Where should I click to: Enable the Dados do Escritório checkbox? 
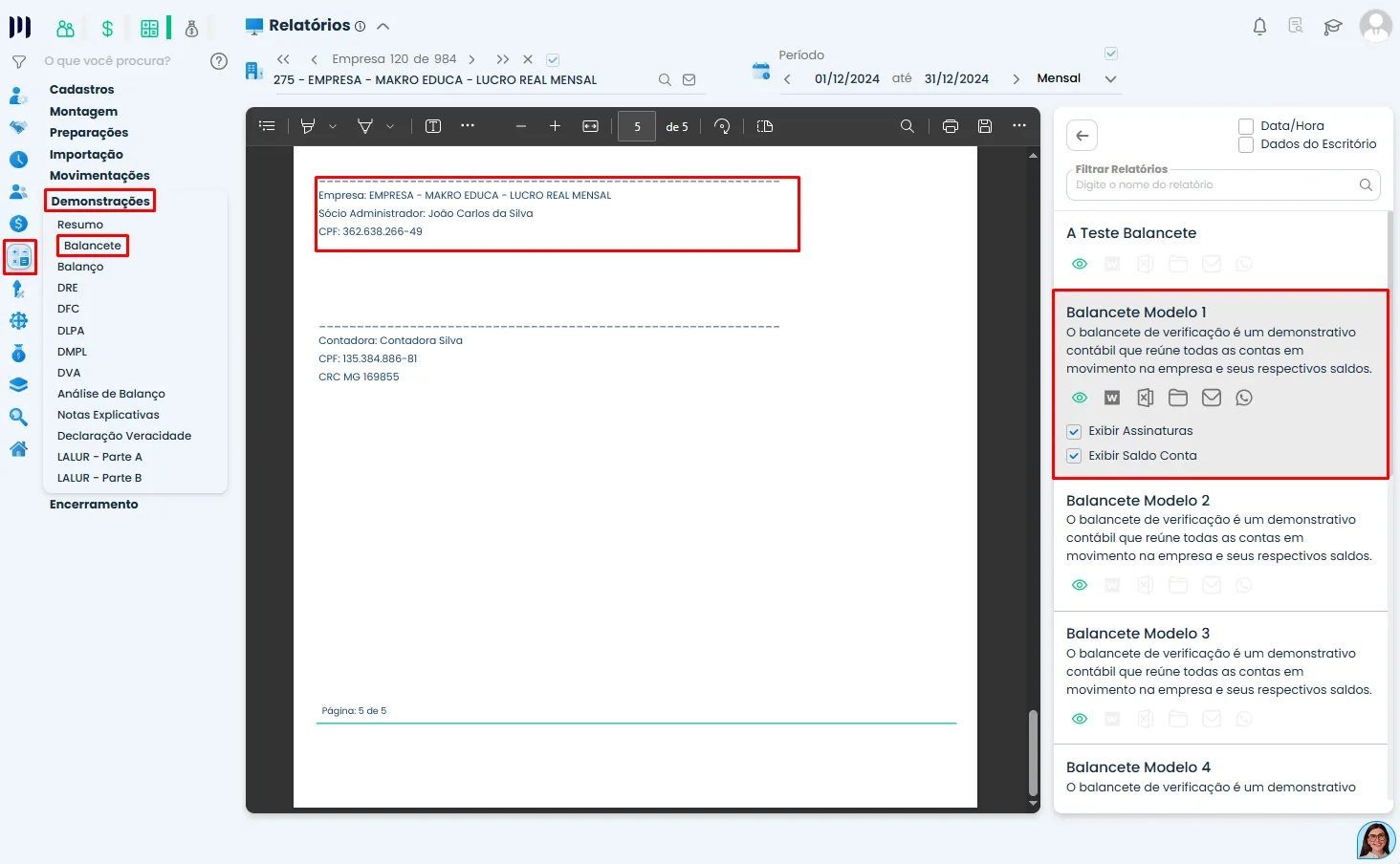pos(1246,145)
